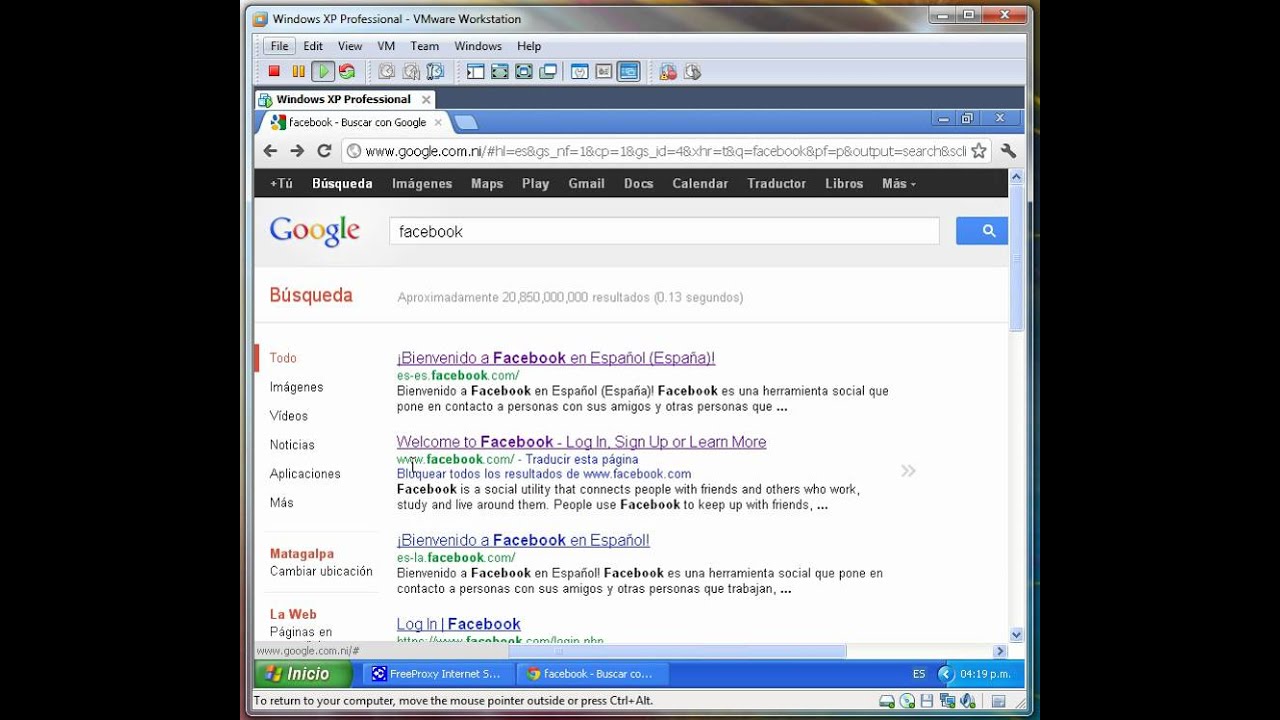Screen dimensions: 1280x720
Task: Toggle the VMware sidebar view icon
Action: pos(475,71)
